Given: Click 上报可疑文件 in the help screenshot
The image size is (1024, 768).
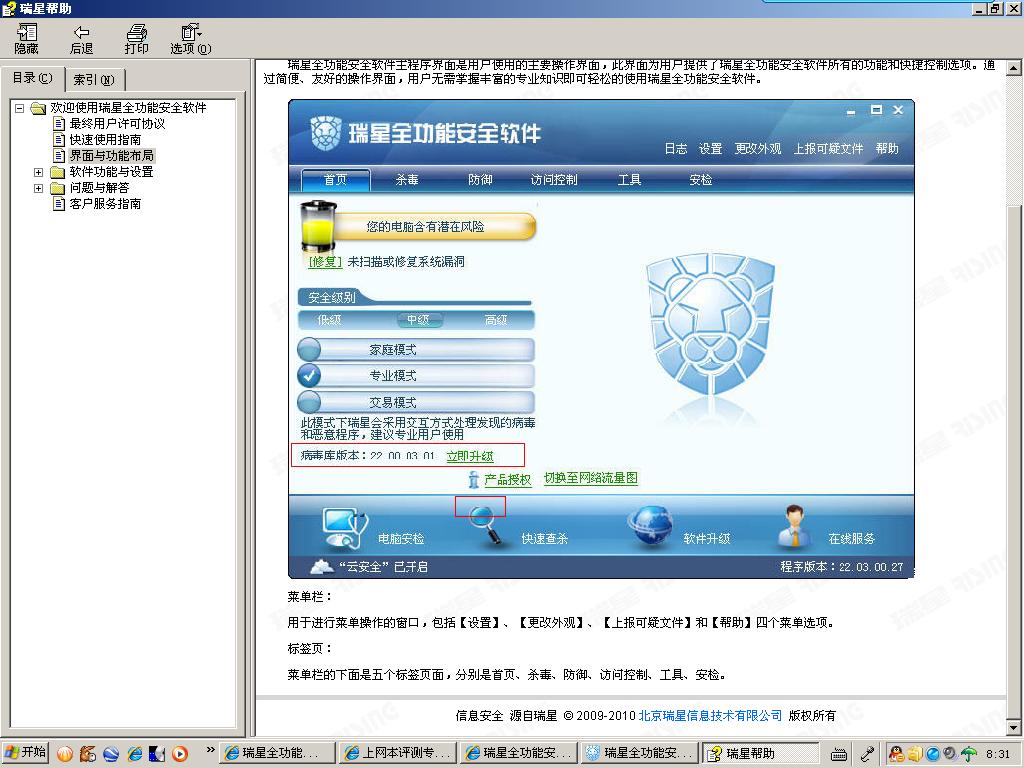Looking at the screenshot, I should tap(829, 149).
